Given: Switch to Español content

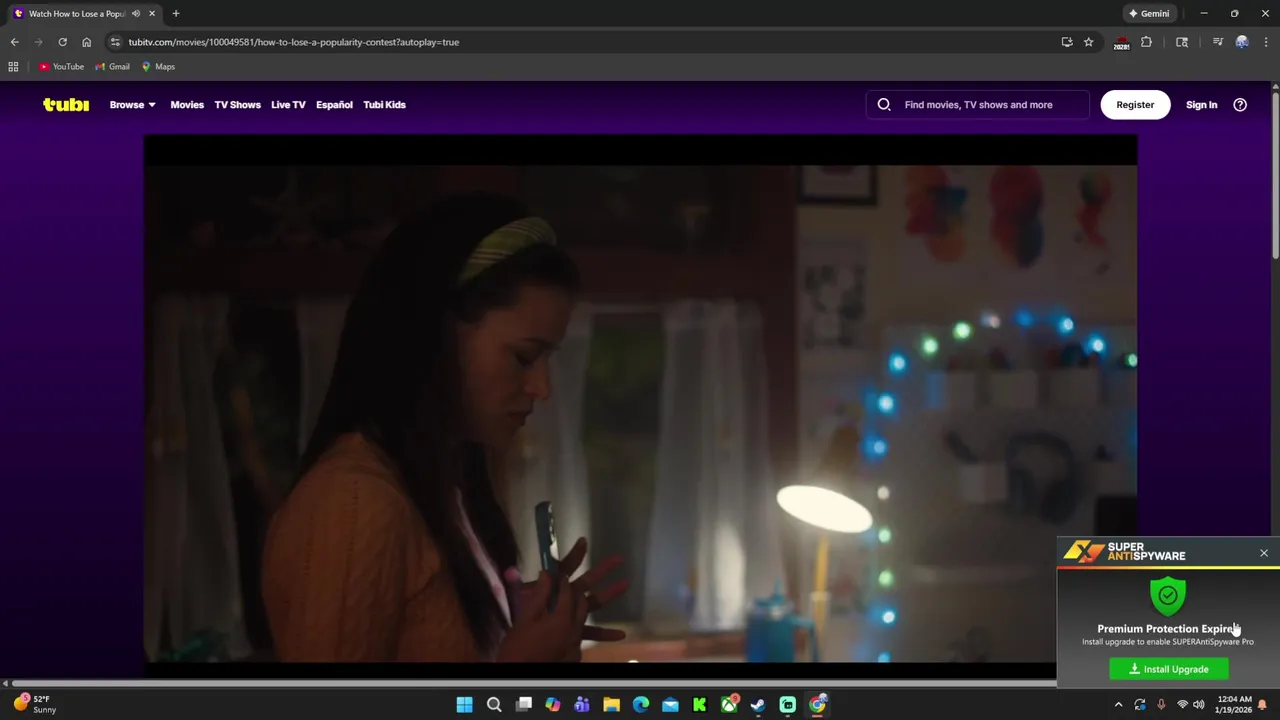Looking at the screenshot, I should 334,105.
